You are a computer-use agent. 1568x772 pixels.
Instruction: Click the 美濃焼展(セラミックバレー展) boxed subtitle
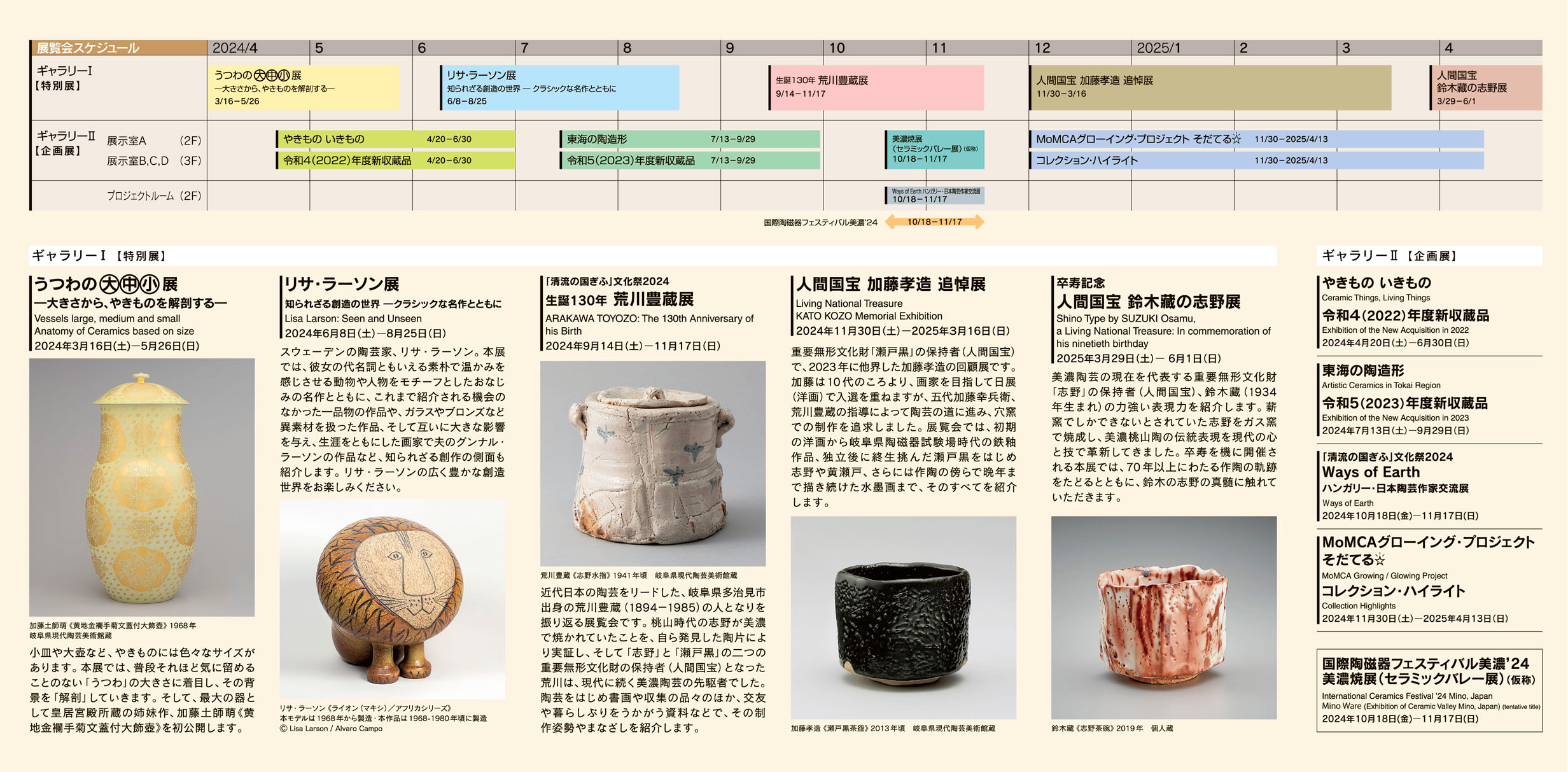click(x=1429, y=679)
